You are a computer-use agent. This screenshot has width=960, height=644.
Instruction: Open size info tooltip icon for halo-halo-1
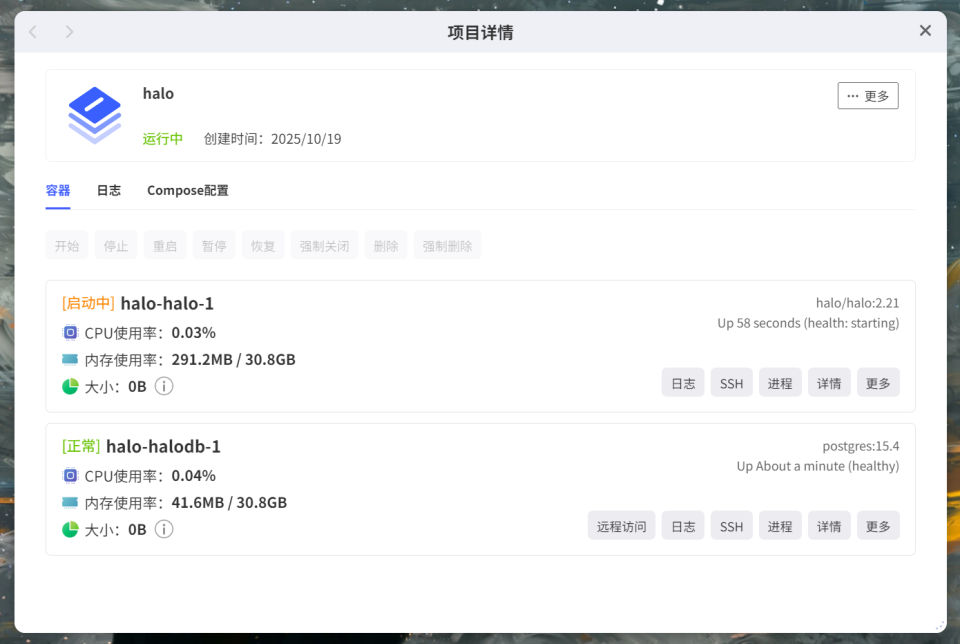(163, 386)
